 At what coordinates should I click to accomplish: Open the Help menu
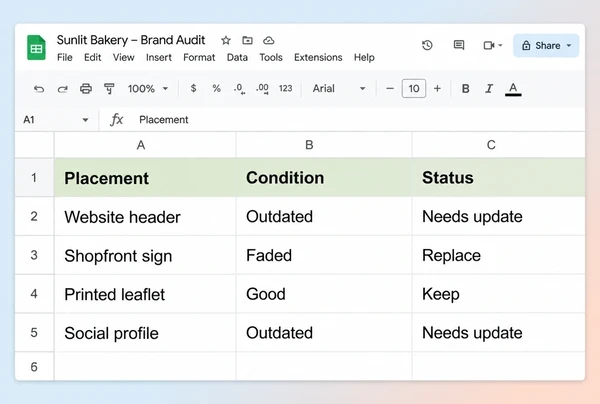pyautogui.click(x=364, y=57)
